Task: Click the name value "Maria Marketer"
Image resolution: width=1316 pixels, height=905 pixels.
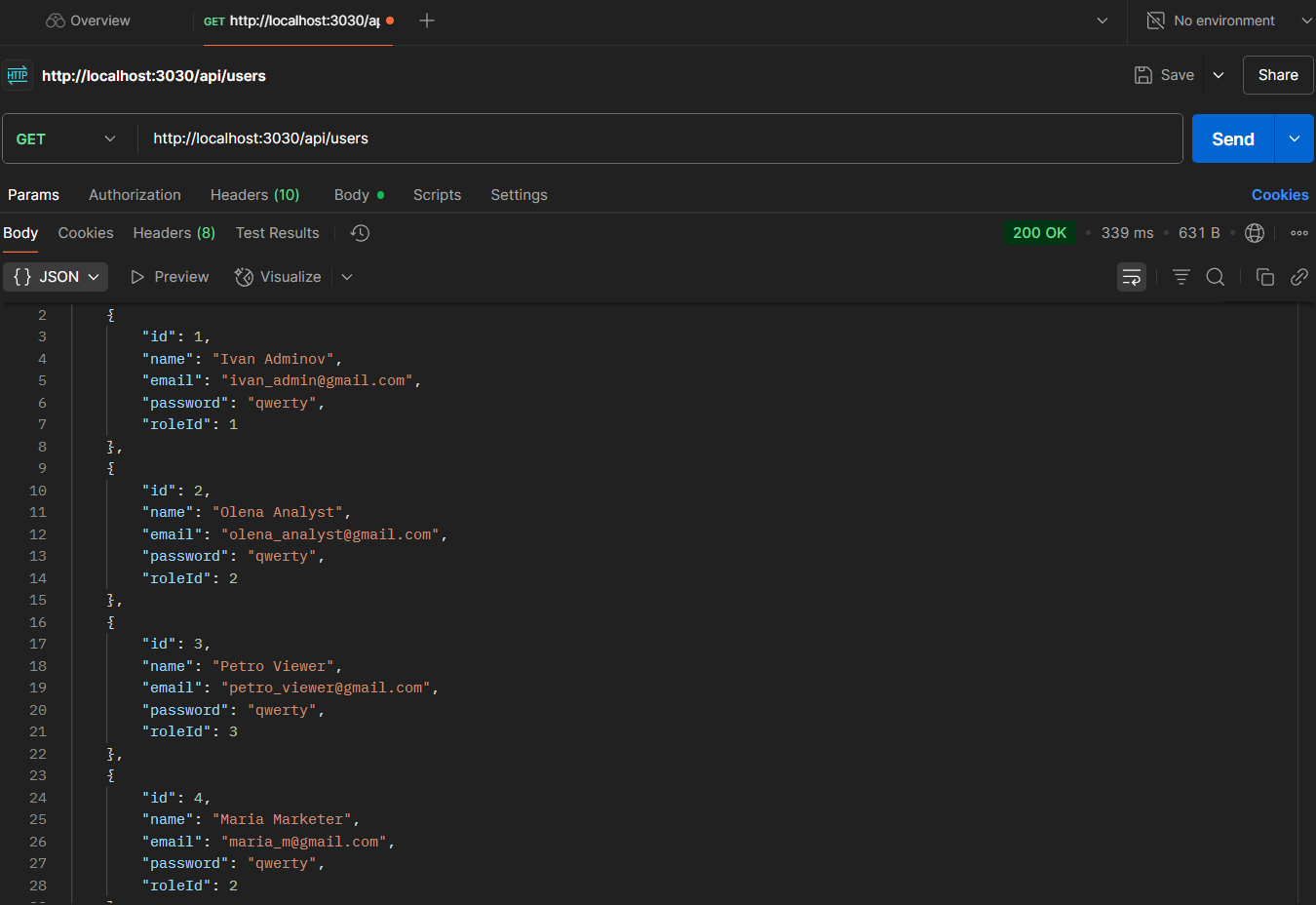Action: pos(283,819)
